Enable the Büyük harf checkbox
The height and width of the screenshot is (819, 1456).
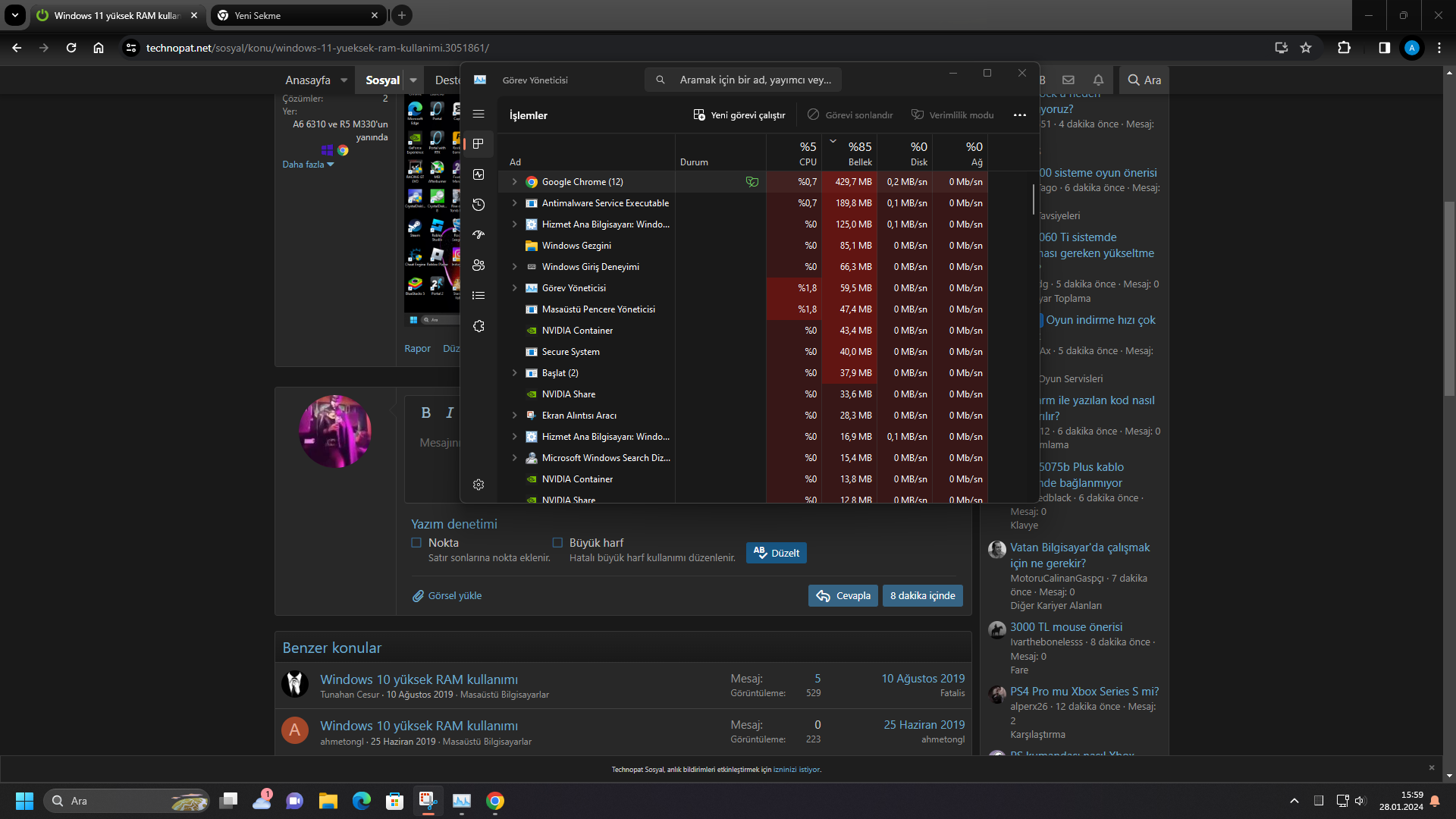557,543
